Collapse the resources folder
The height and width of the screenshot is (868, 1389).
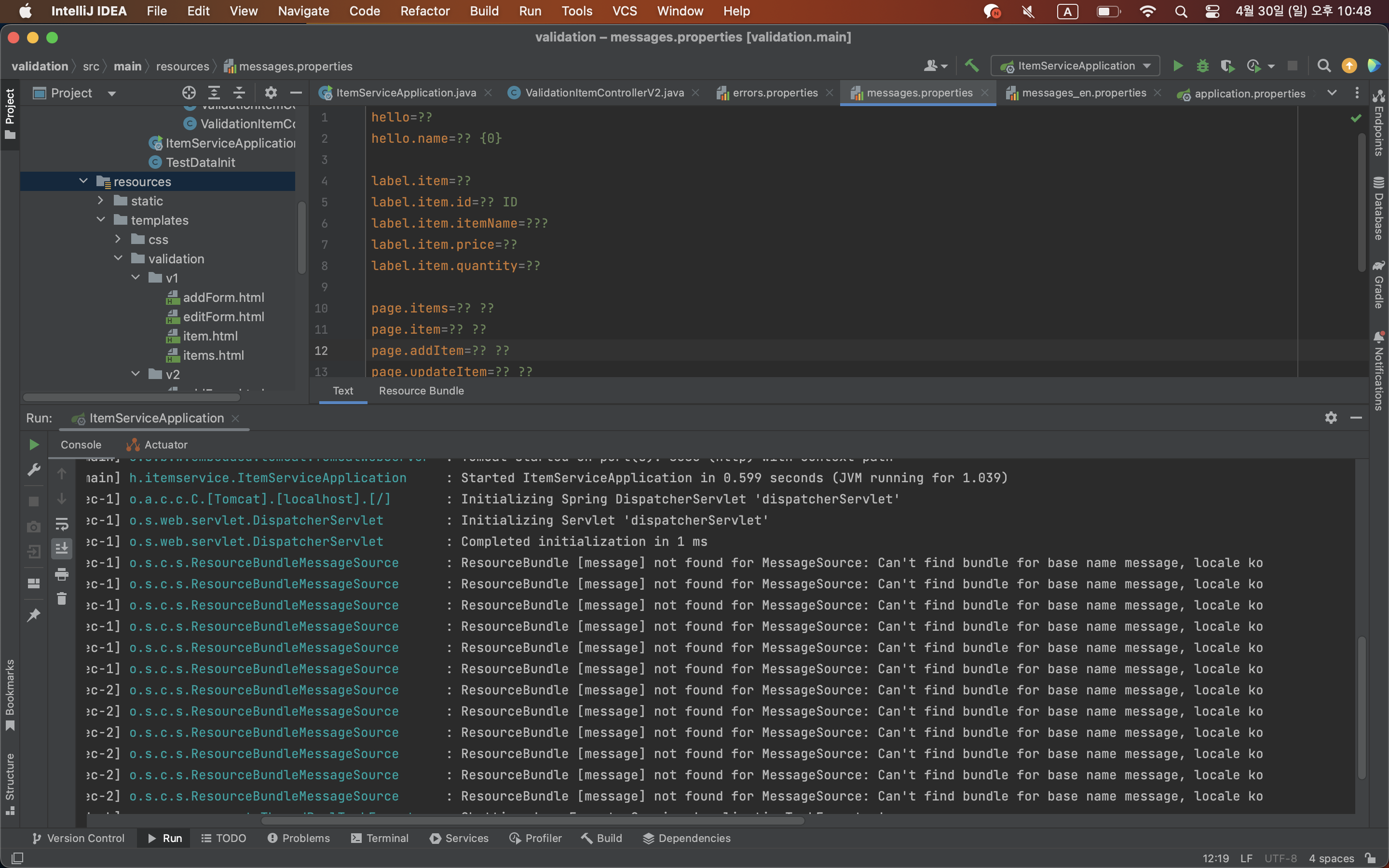coord(83,181)
